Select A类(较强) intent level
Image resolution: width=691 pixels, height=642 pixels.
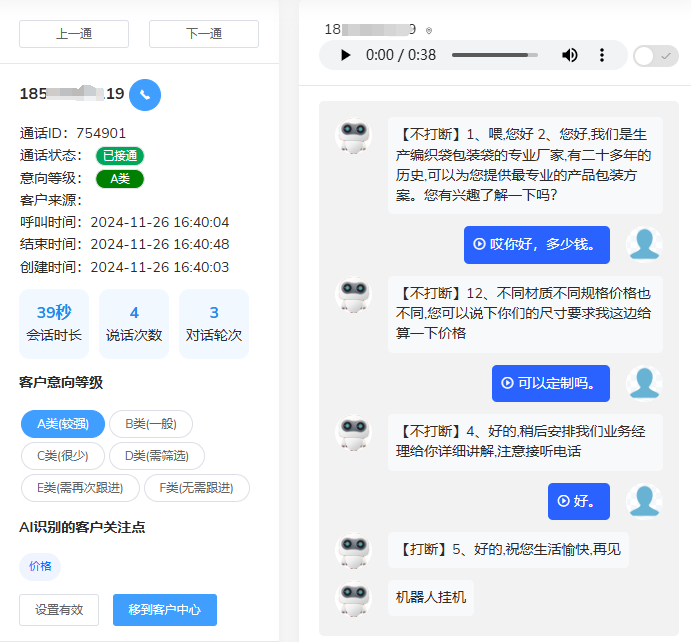click(63, 424)
